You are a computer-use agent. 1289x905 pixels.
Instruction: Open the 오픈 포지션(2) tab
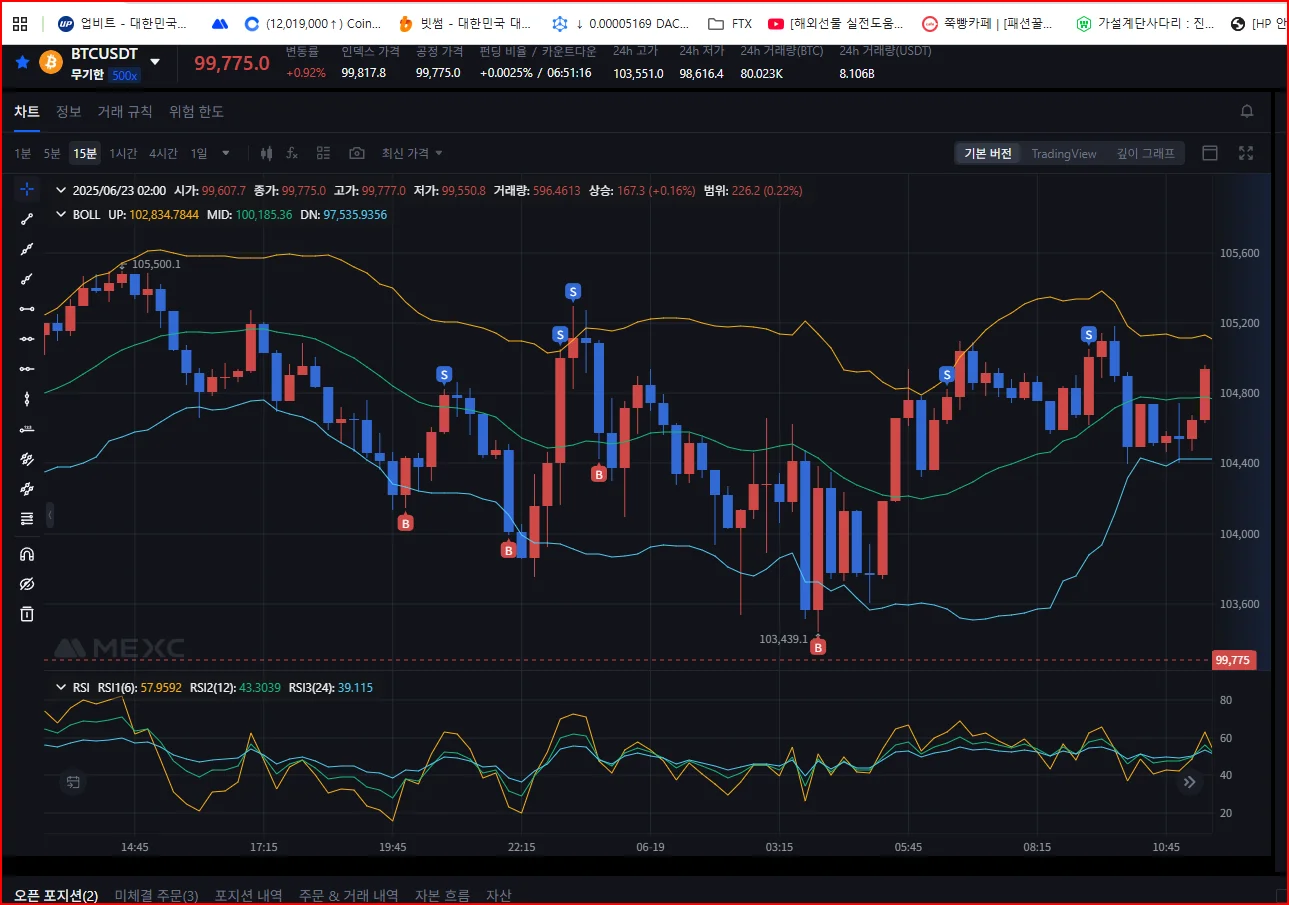56,895
